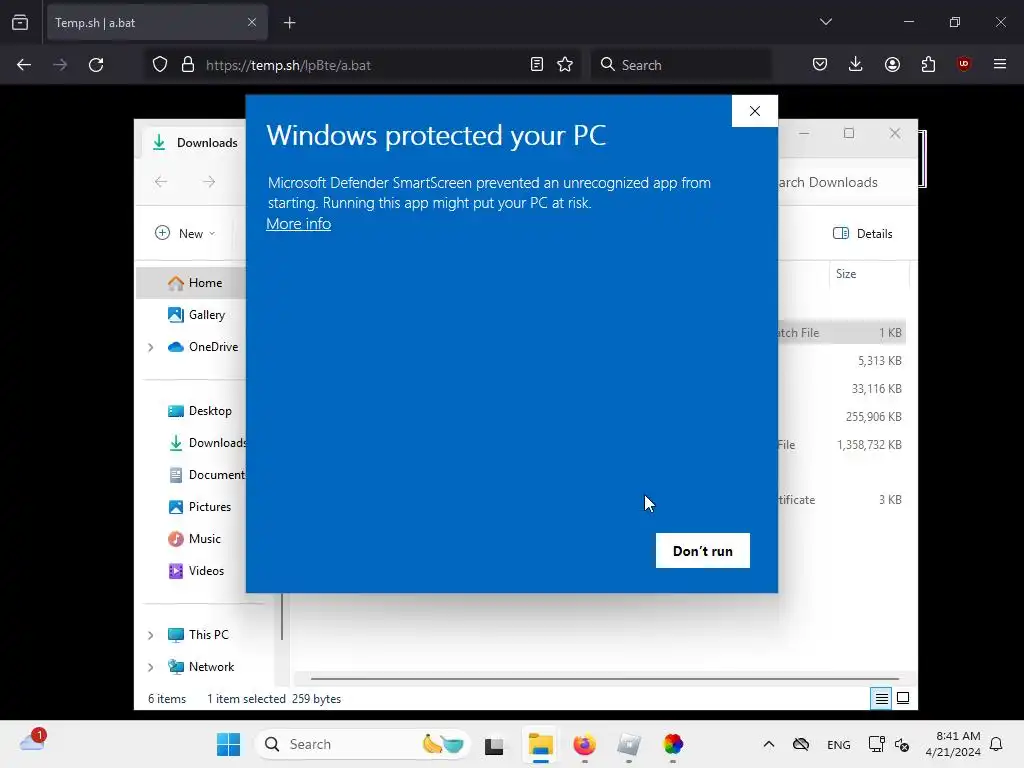Go back in Firefox
Image resolution: width=1024 pixels, height=768 pixels.
tap(24, 65)
